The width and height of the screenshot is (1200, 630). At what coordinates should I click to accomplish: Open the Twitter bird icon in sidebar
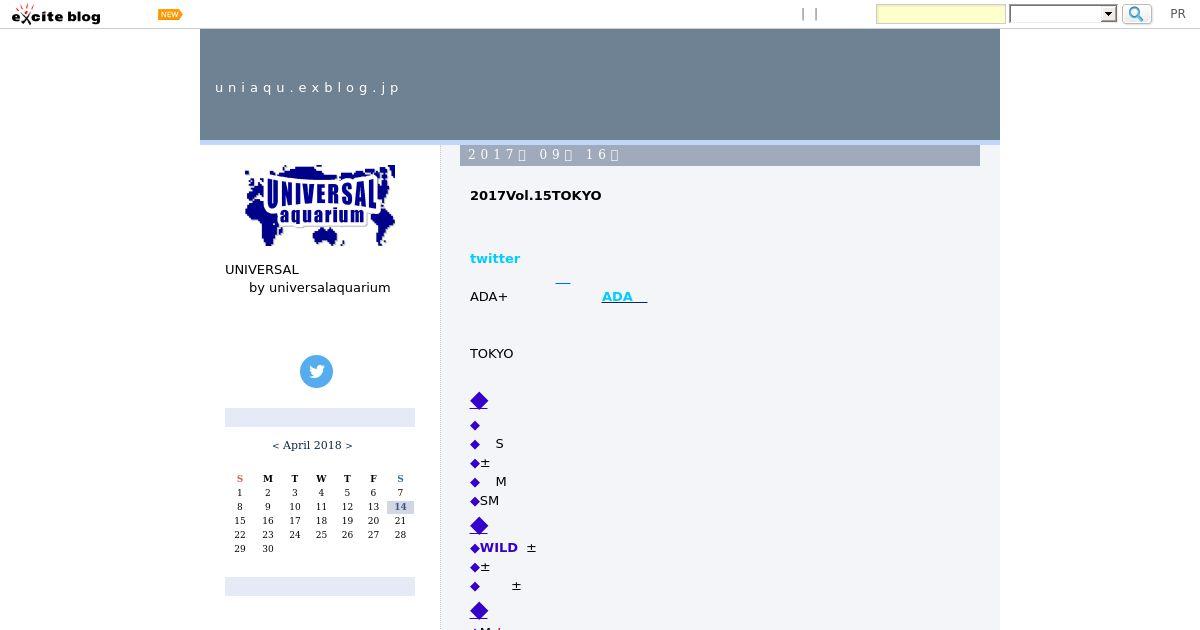tap(316, 371)
